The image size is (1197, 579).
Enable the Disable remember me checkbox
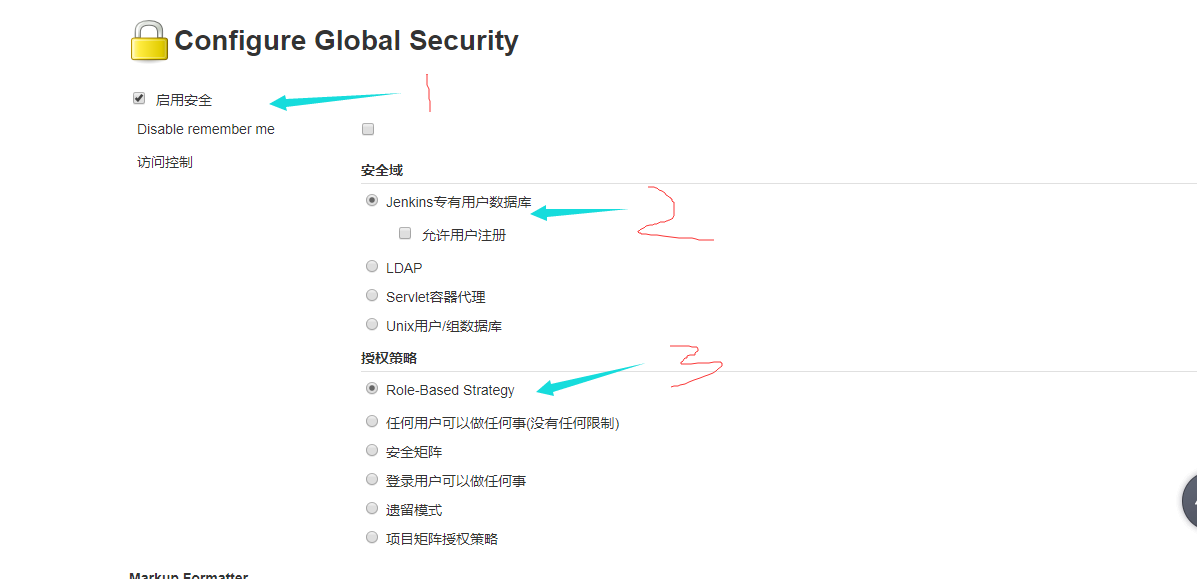pyautogui.click(x=368, y=129)
